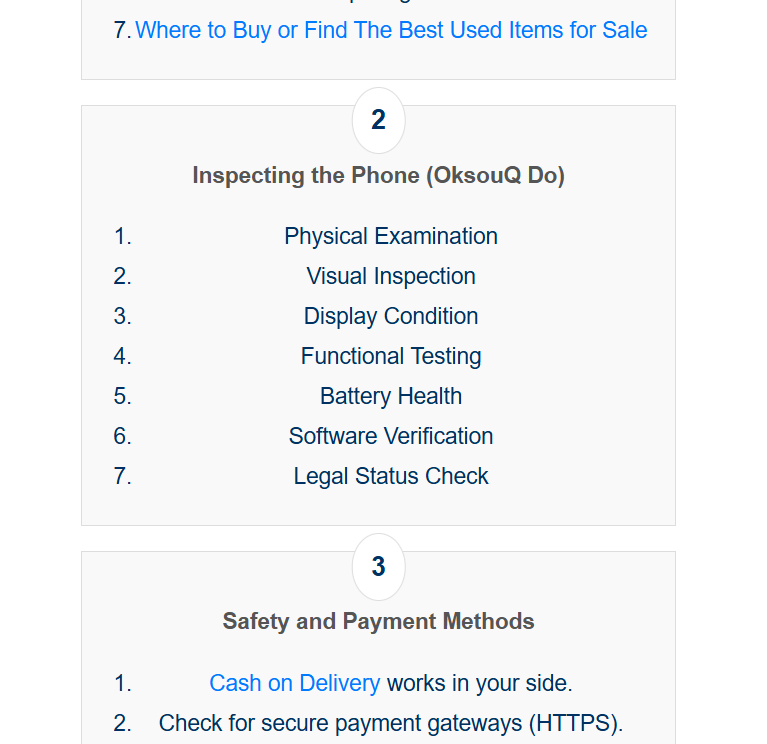Select the Inspecting the Phone heading

tap(378, 176)
